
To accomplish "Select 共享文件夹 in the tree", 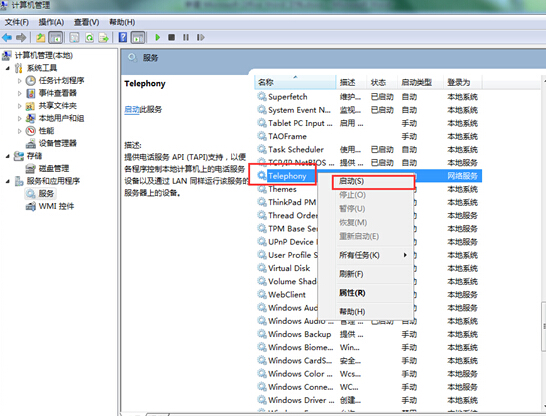I will pyautogui.click(x=57, y=105).
